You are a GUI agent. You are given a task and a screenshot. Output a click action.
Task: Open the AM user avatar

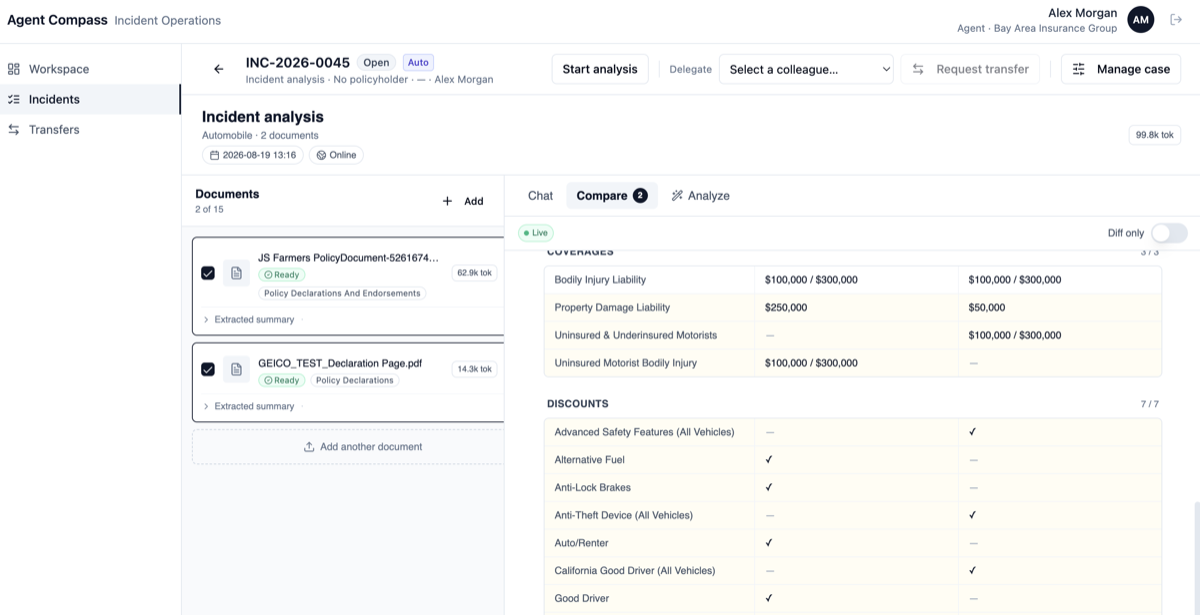(x=1141, y=20)
